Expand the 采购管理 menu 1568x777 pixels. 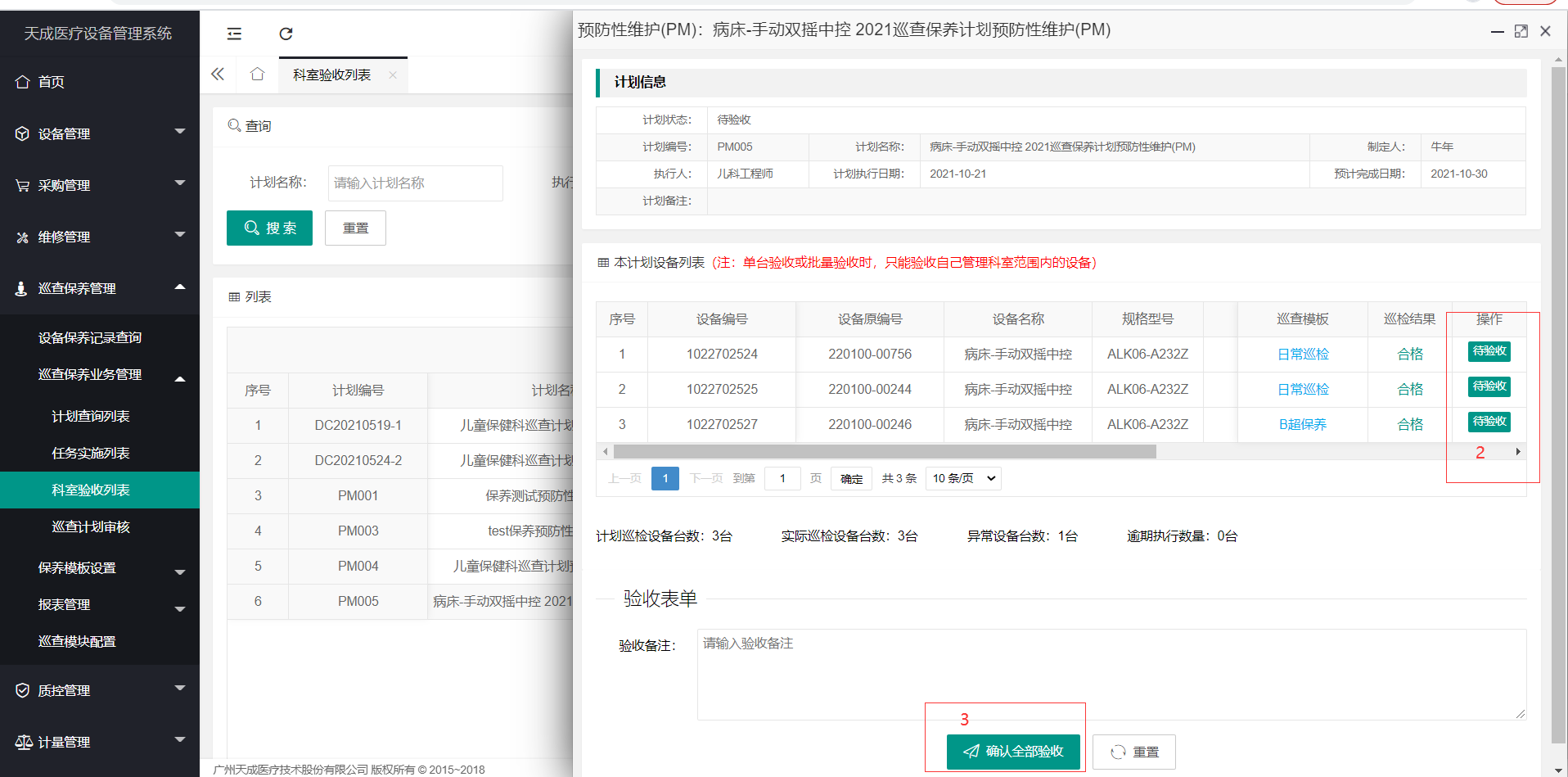100,185
